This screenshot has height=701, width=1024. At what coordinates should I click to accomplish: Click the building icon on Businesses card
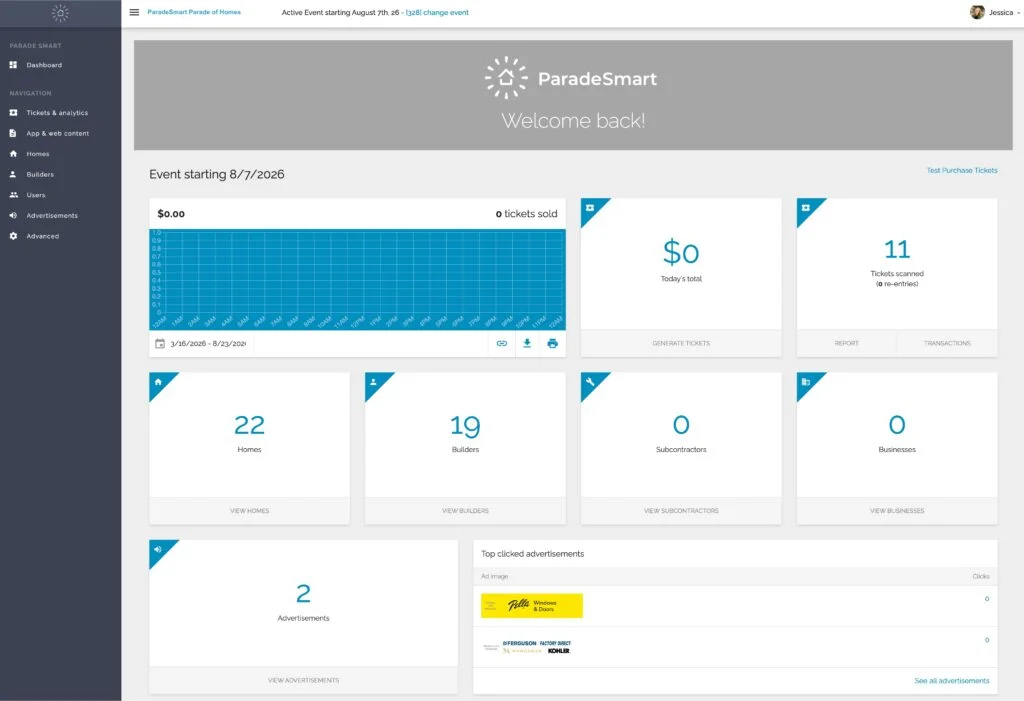point(806,382)
